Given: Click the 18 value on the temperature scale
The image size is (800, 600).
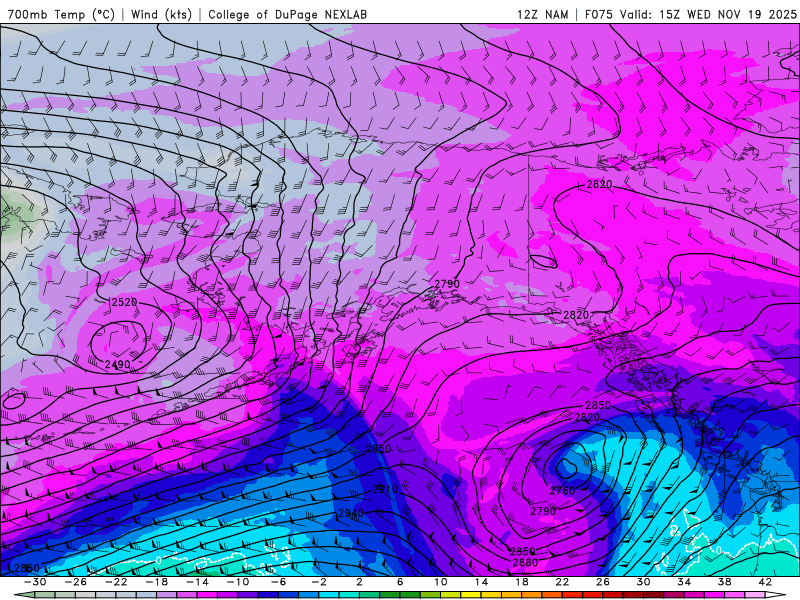Looking at the screenshot, I should (521, 582).
